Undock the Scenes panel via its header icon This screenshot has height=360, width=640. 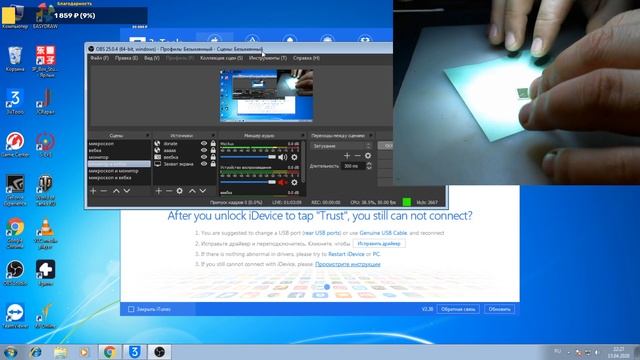(147, 135)
